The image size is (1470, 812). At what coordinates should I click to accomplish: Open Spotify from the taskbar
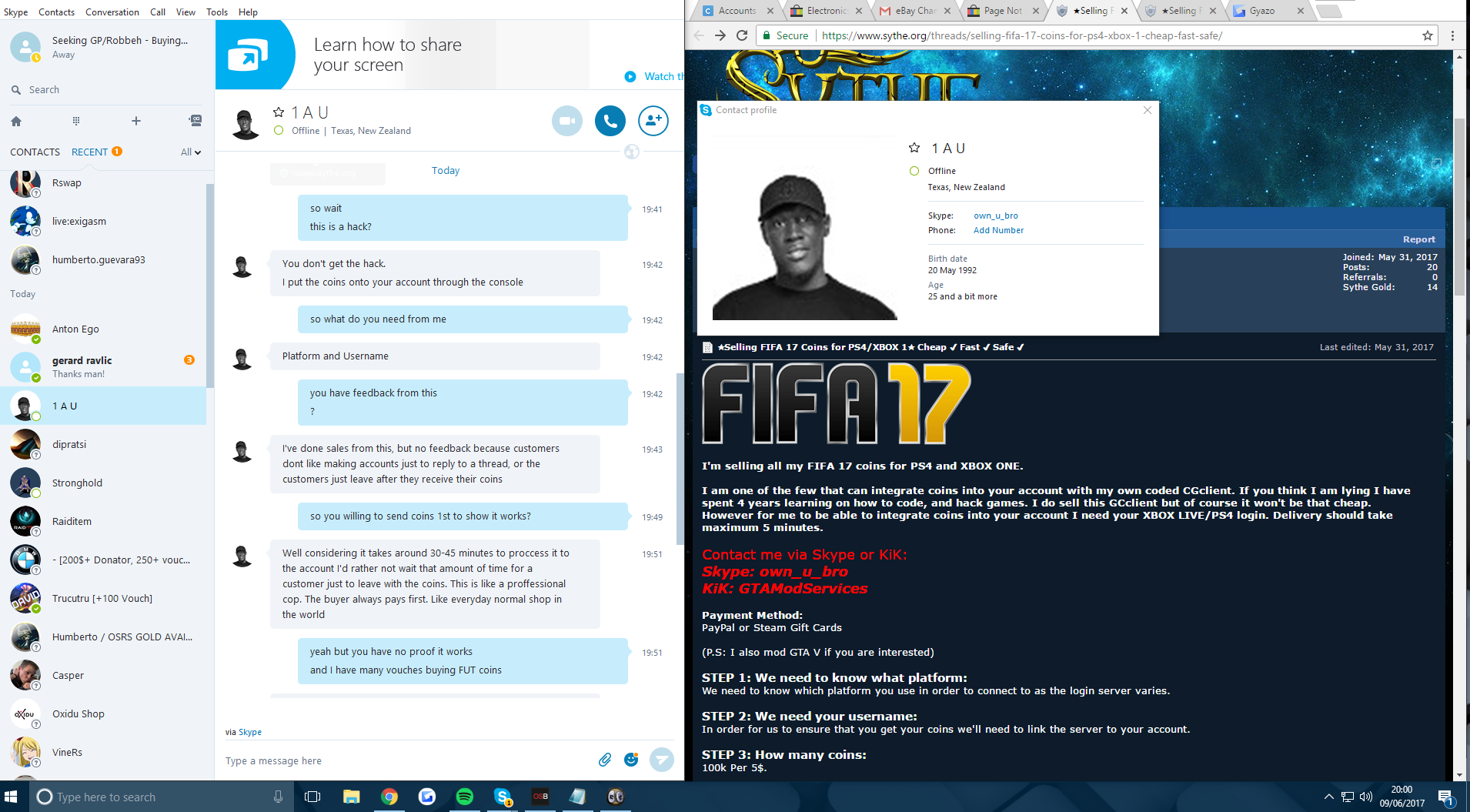(465, 797)
